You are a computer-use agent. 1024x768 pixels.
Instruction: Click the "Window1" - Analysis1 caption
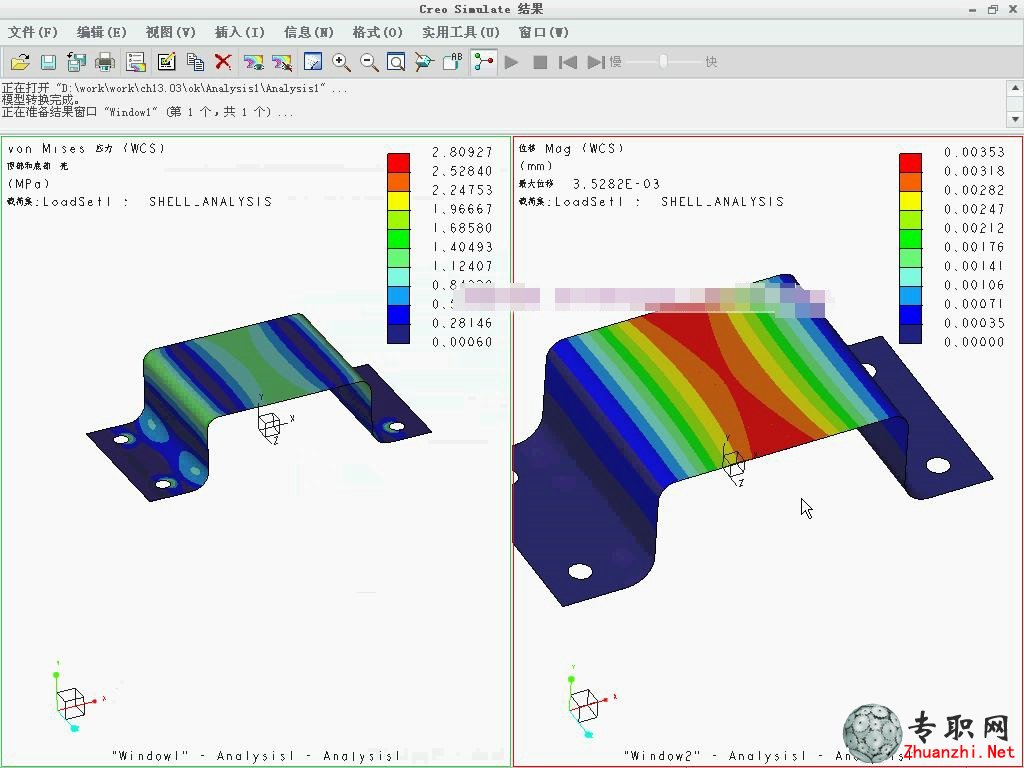tap(256, 756)
